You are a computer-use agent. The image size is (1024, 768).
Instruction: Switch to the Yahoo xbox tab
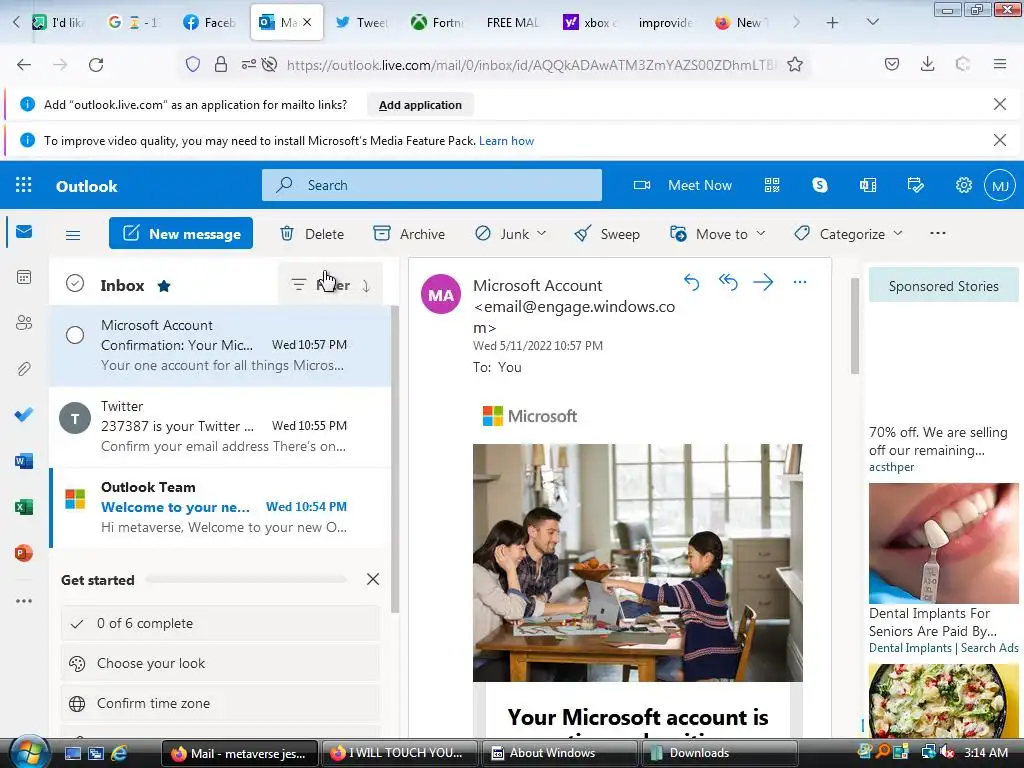pyautogui.click(x=589, y=22)
